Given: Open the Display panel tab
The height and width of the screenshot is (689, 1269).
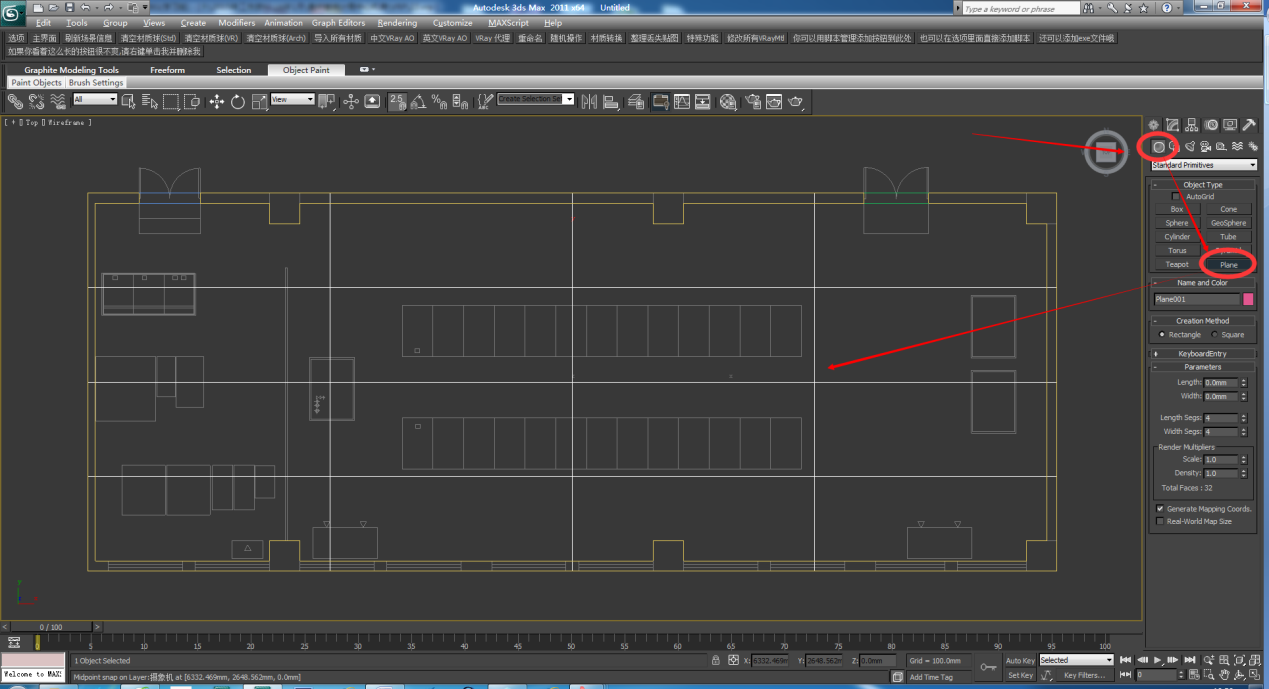Looking at the screenshot, I should [1230, 125].
